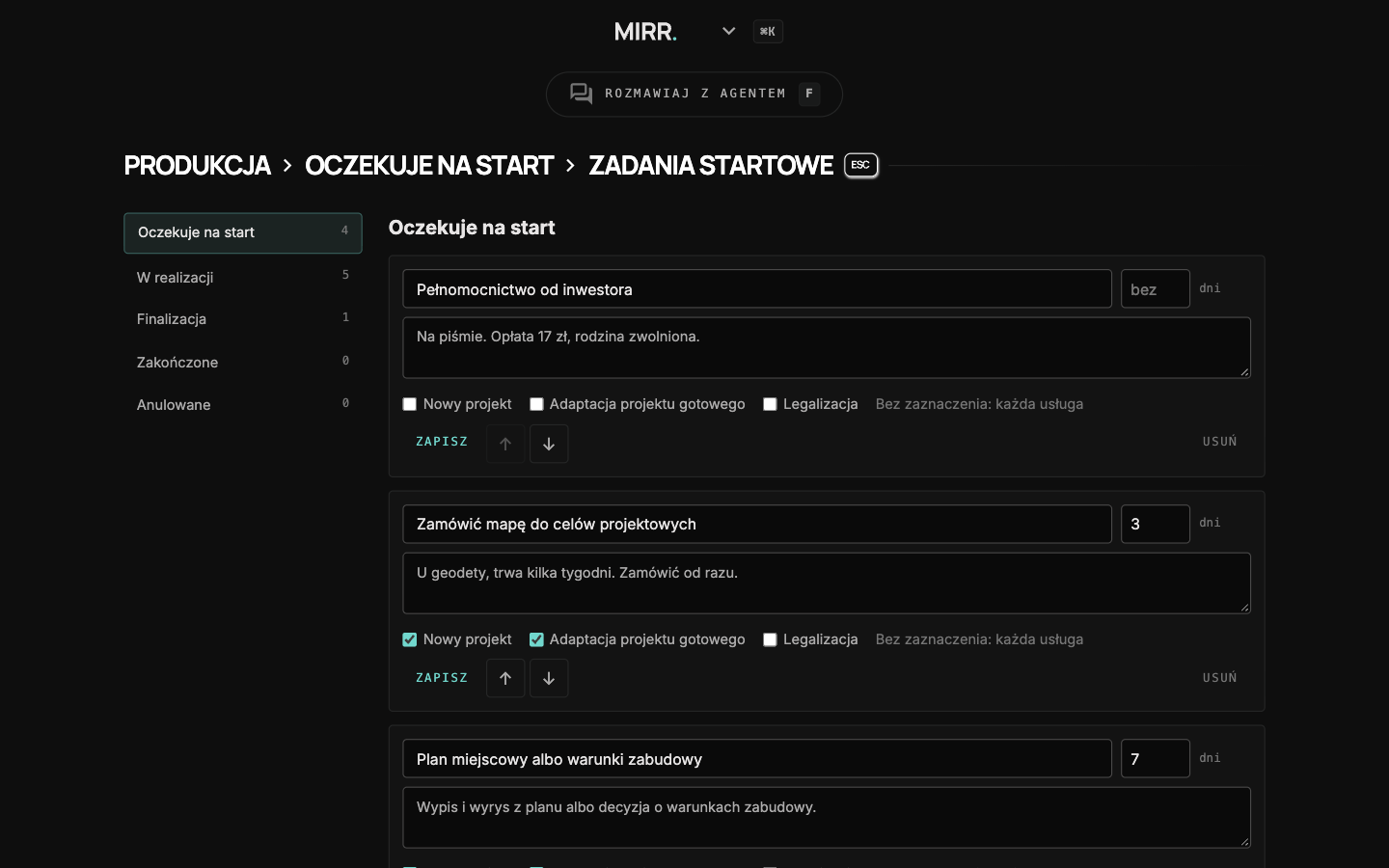
Task: Go to Zakończone stage
Action: [x=243, y=363]
